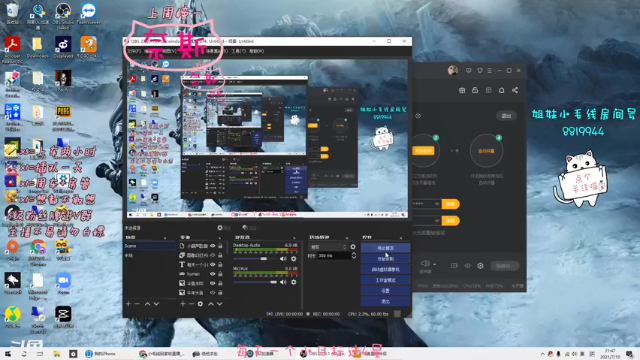Viewport: 640px width, 360px height.
Task: Open settings gear in streaming assistant footer
Action: pos(480,266)
